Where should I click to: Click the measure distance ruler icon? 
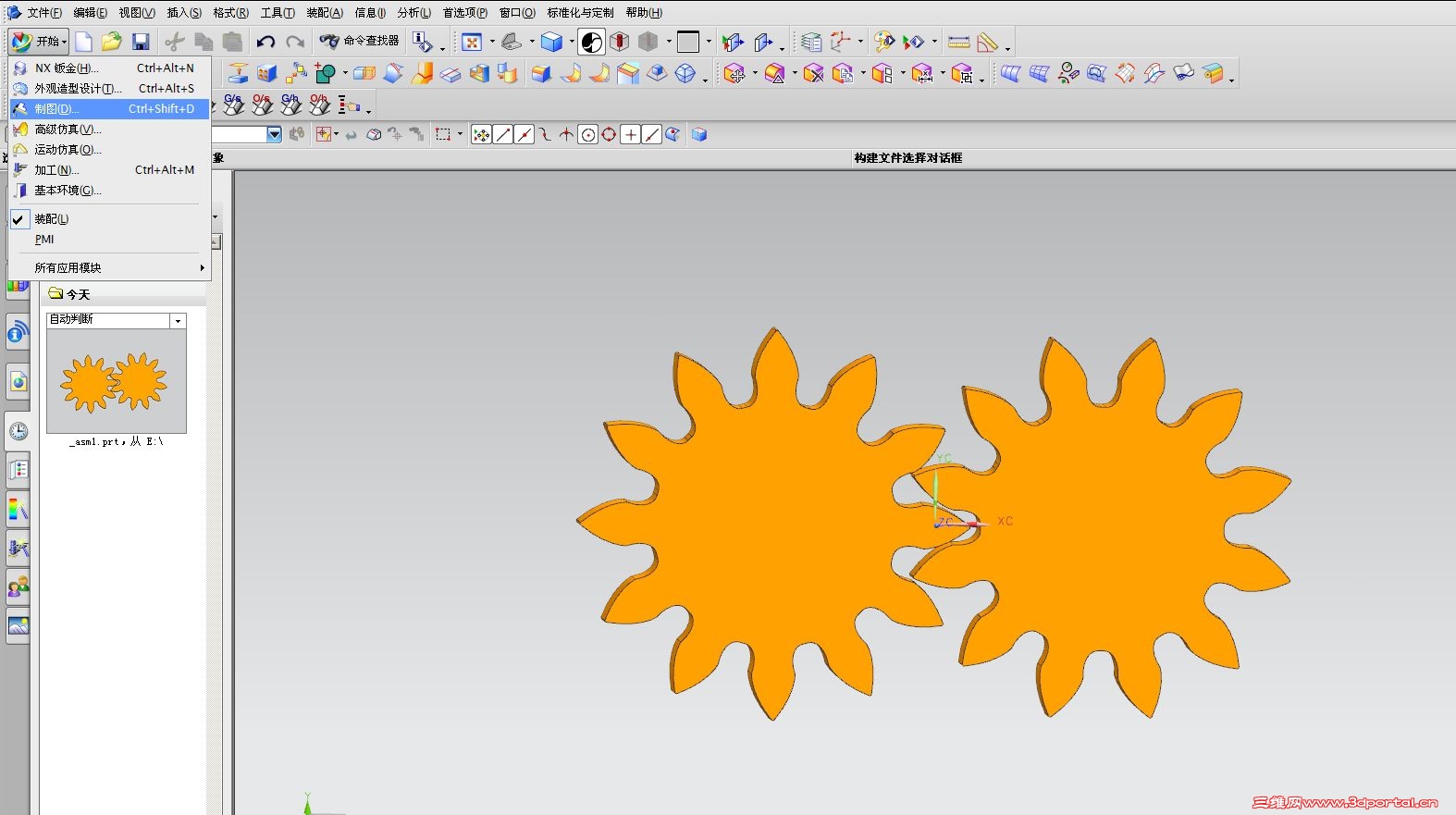tap(959, 42)
